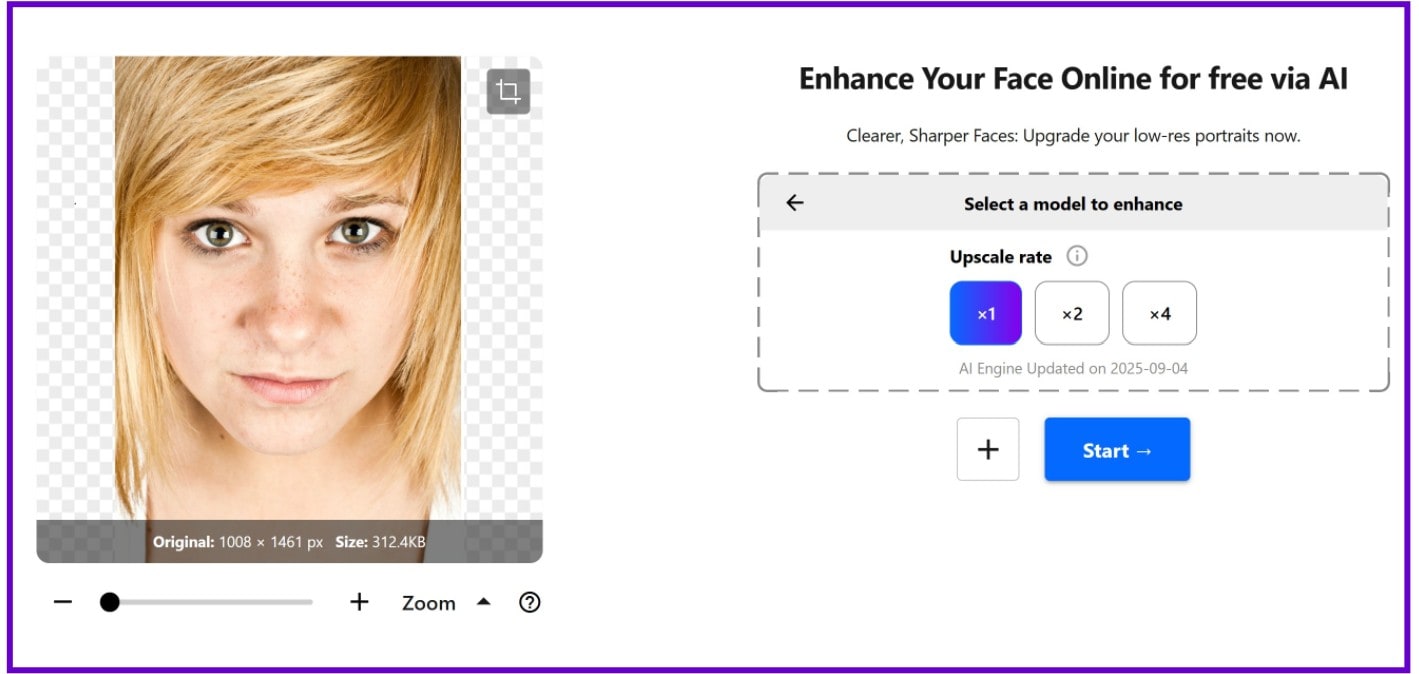Add another image with the plus tile
Viewport: 1419px width, 674px height.
(987, 449)
